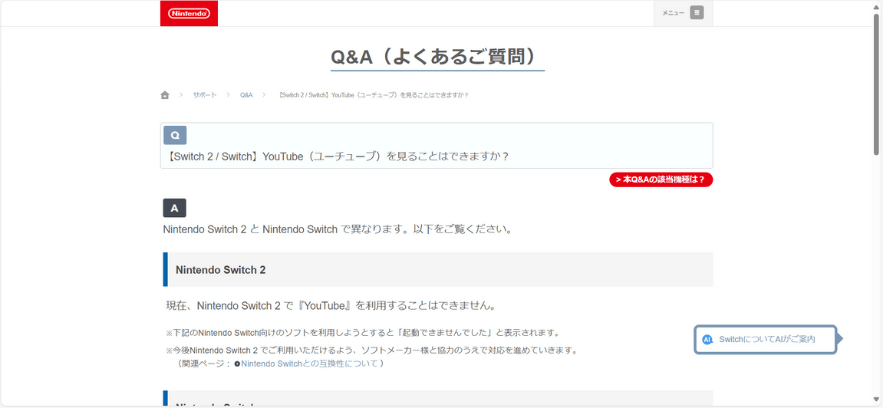Click the Q&A（よくあるご質問） page heading
This screenshot has width=883, height=409.
click(438, 57)
